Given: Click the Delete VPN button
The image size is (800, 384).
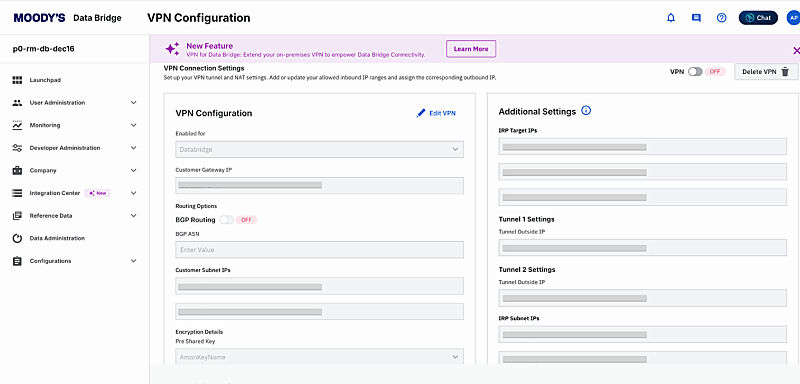Looking at the screenshot, I should (x=766, y=72).
